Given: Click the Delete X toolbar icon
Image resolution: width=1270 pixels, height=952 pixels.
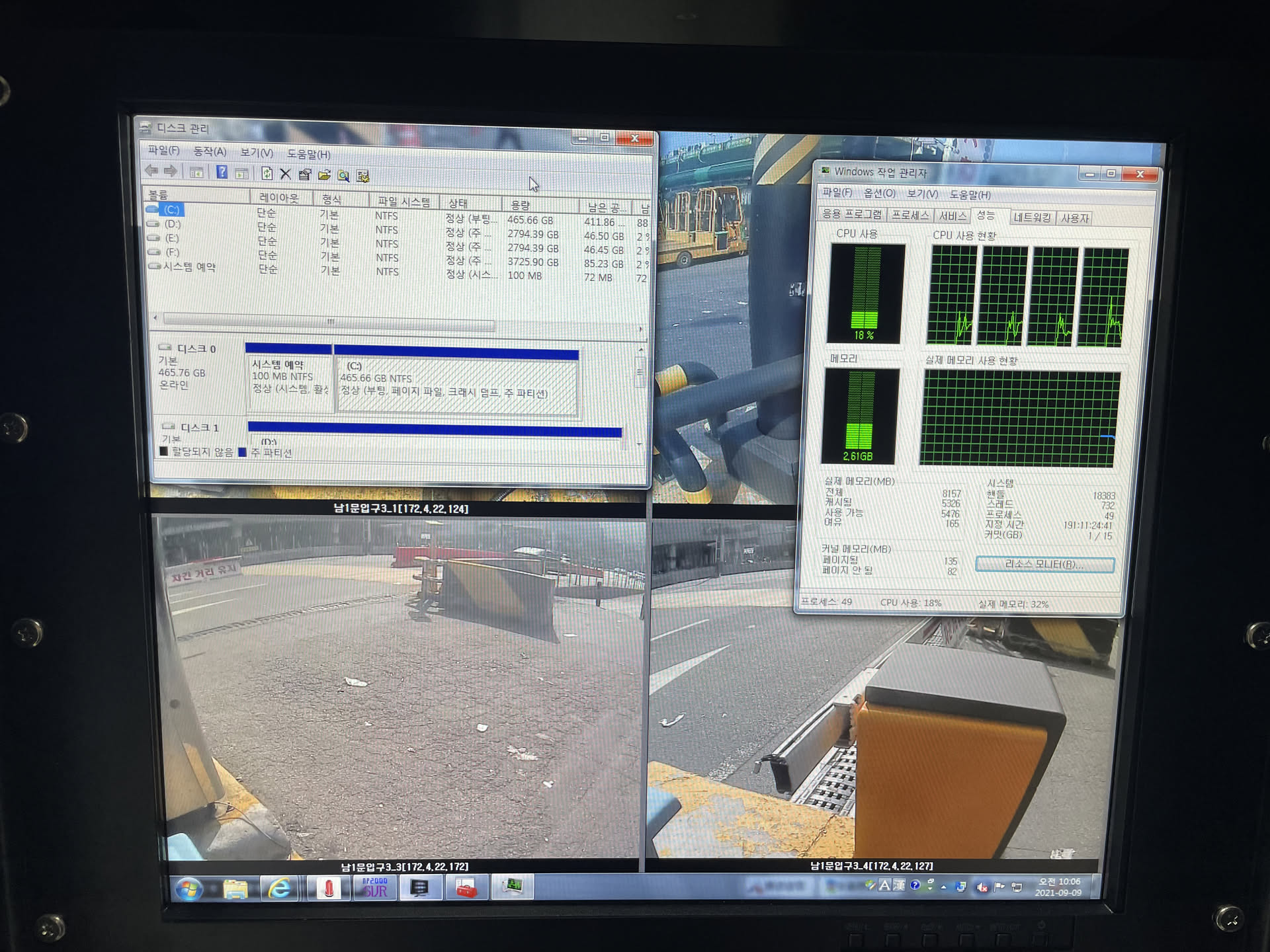Looking at the screenshot, I should (x=286, y=175).
